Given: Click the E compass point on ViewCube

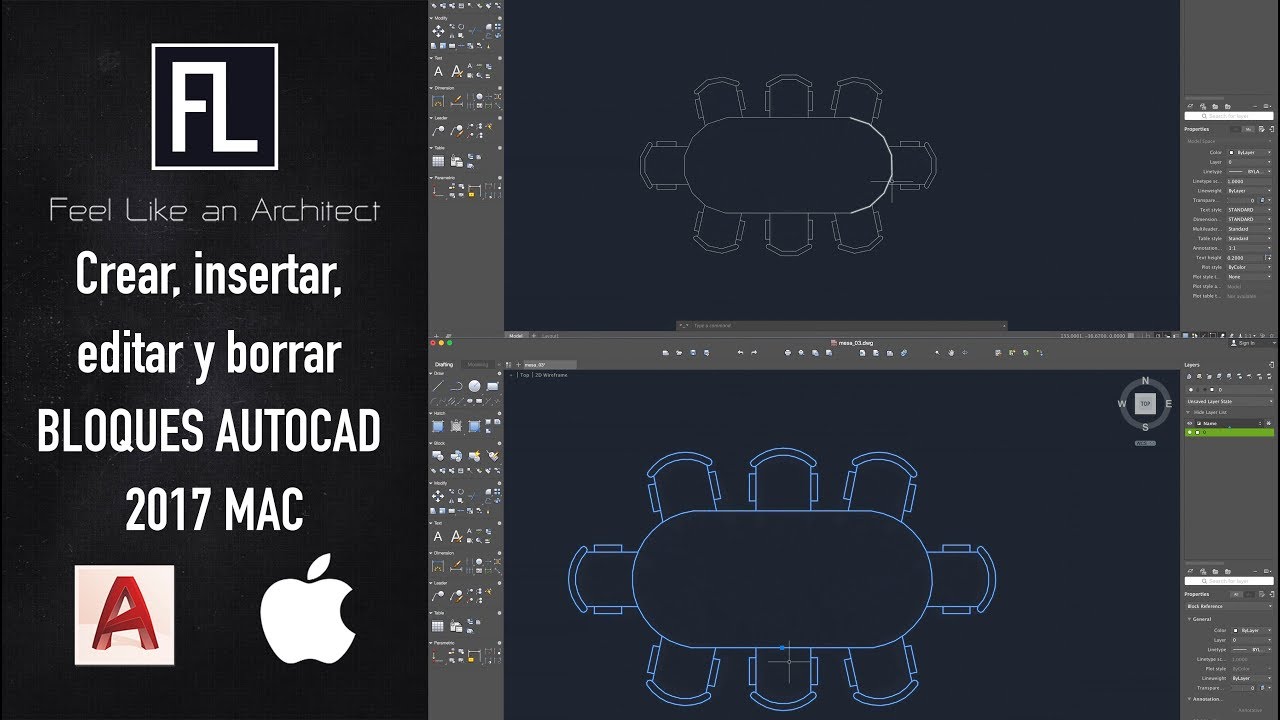Looking at the screenshot, I should (x=1169, y=404).
